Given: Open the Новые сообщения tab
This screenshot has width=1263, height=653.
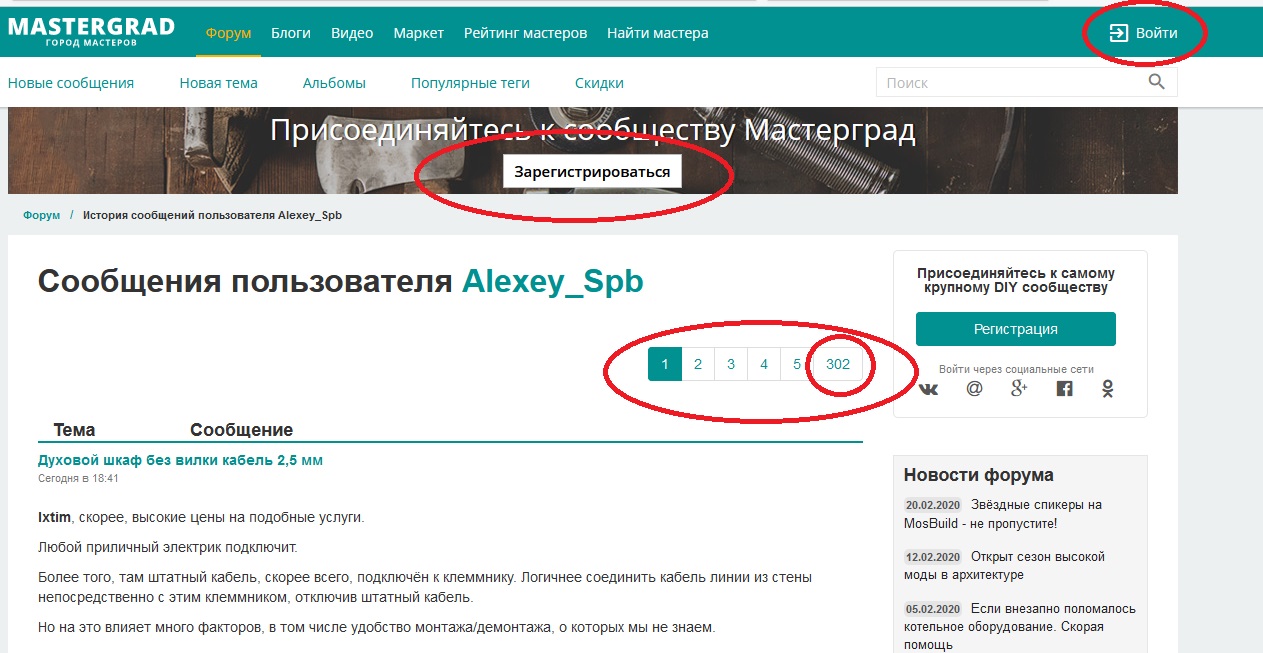Looking at the screenshot, I should (71, 83).
